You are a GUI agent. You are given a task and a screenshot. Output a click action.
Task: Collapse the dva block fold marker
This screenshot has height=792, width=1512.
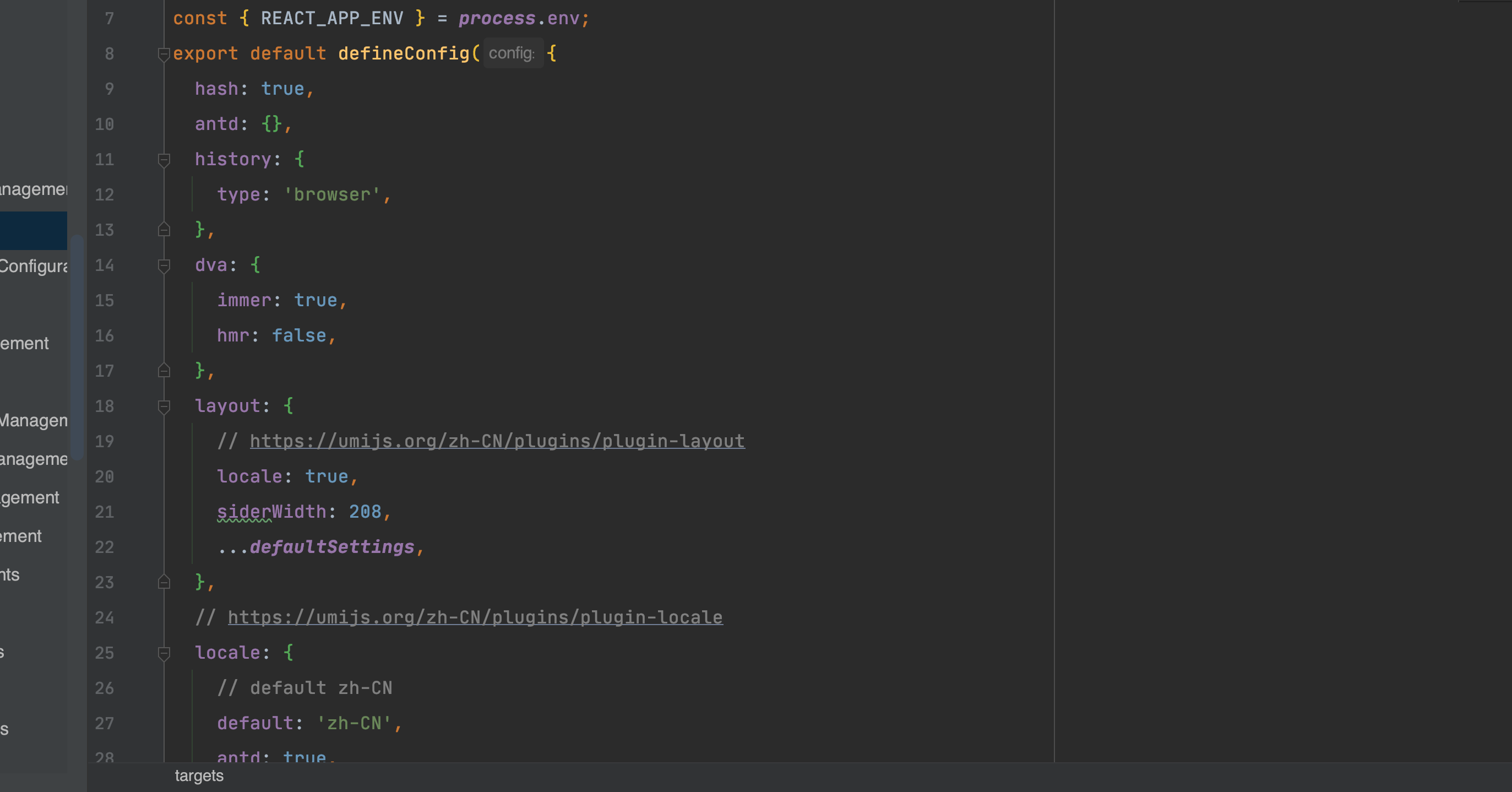164,265
